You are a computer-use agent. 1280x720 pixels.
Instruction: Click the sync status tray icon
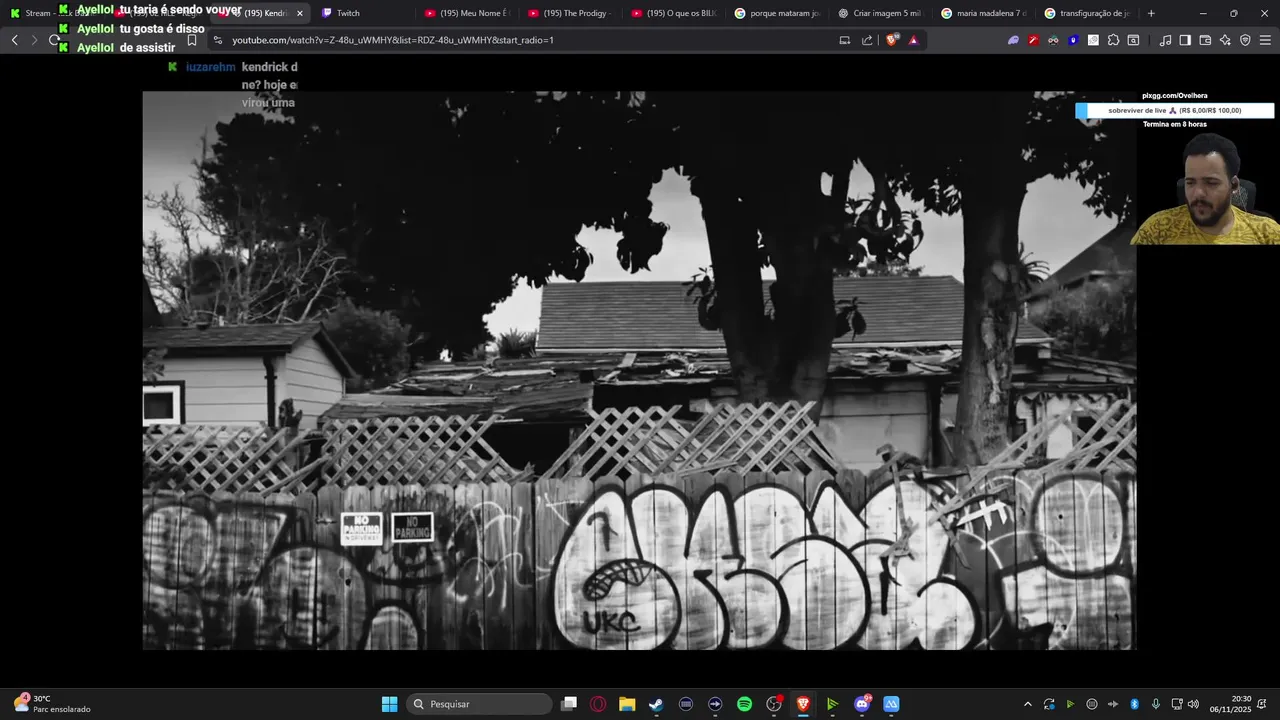(1049, 704)
